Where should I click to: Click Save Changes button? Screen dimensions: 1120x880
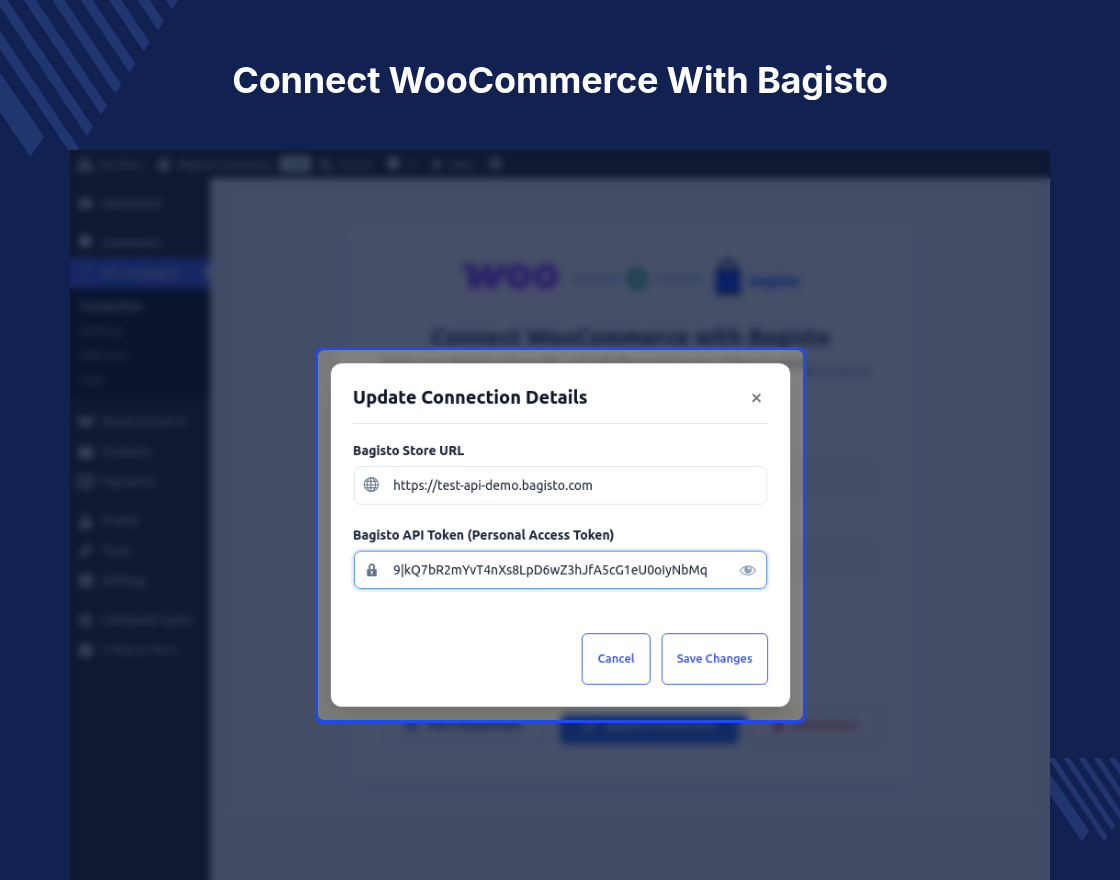tap(714, 659)
